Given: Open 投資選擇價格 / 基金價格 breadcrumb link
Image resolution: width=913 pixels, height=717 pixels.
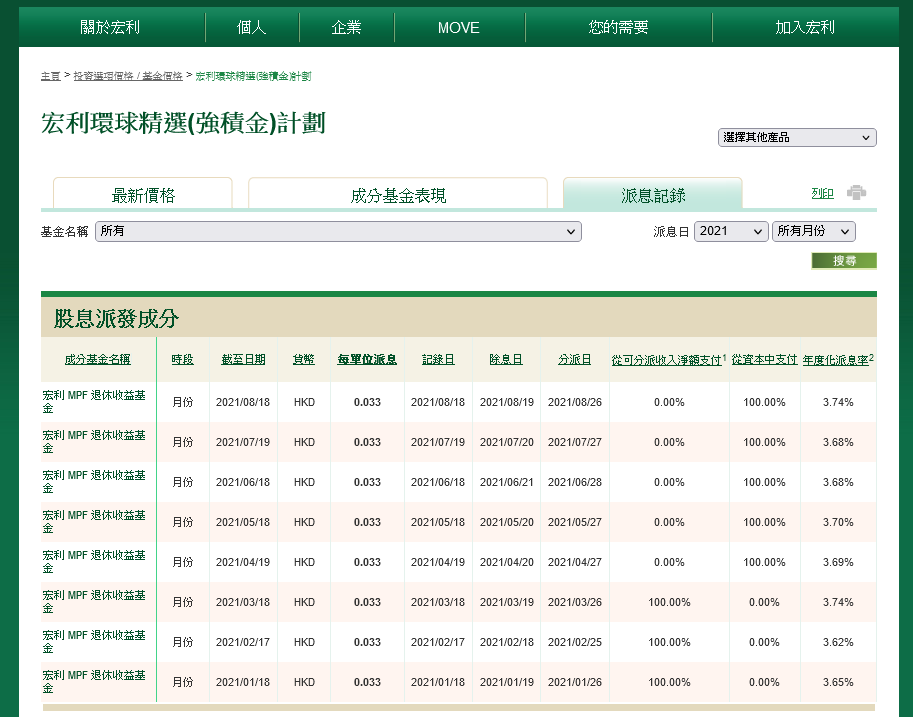Looking at the screenshot, I should (x=128, y=76).
